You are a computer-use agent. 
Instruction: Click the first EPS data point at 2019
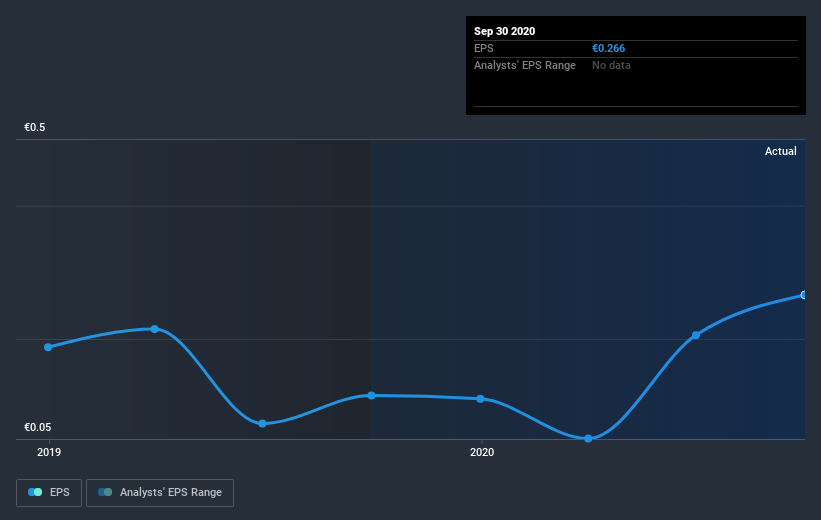48,347
